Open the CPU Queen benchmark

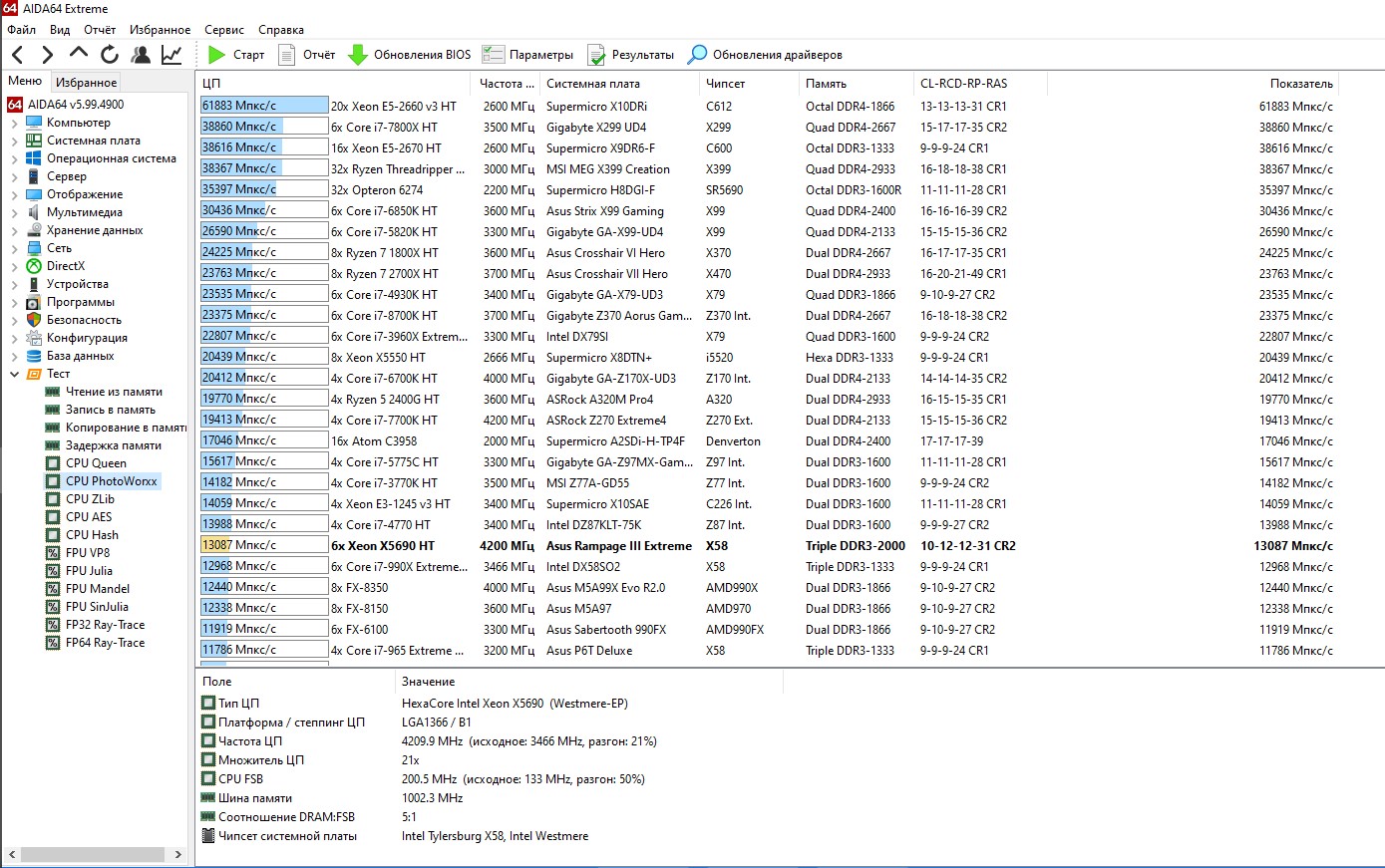tap(86, 463)
